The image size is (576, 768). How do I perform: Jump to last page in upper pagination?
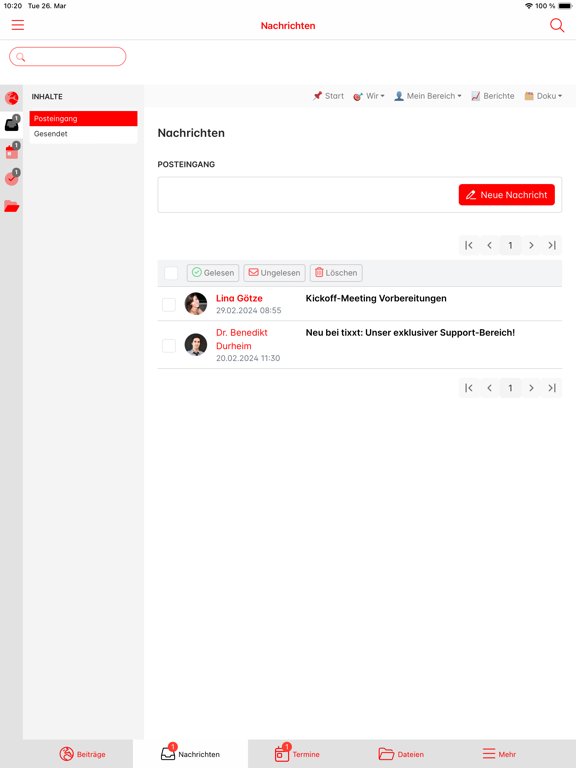click(552, 245)
